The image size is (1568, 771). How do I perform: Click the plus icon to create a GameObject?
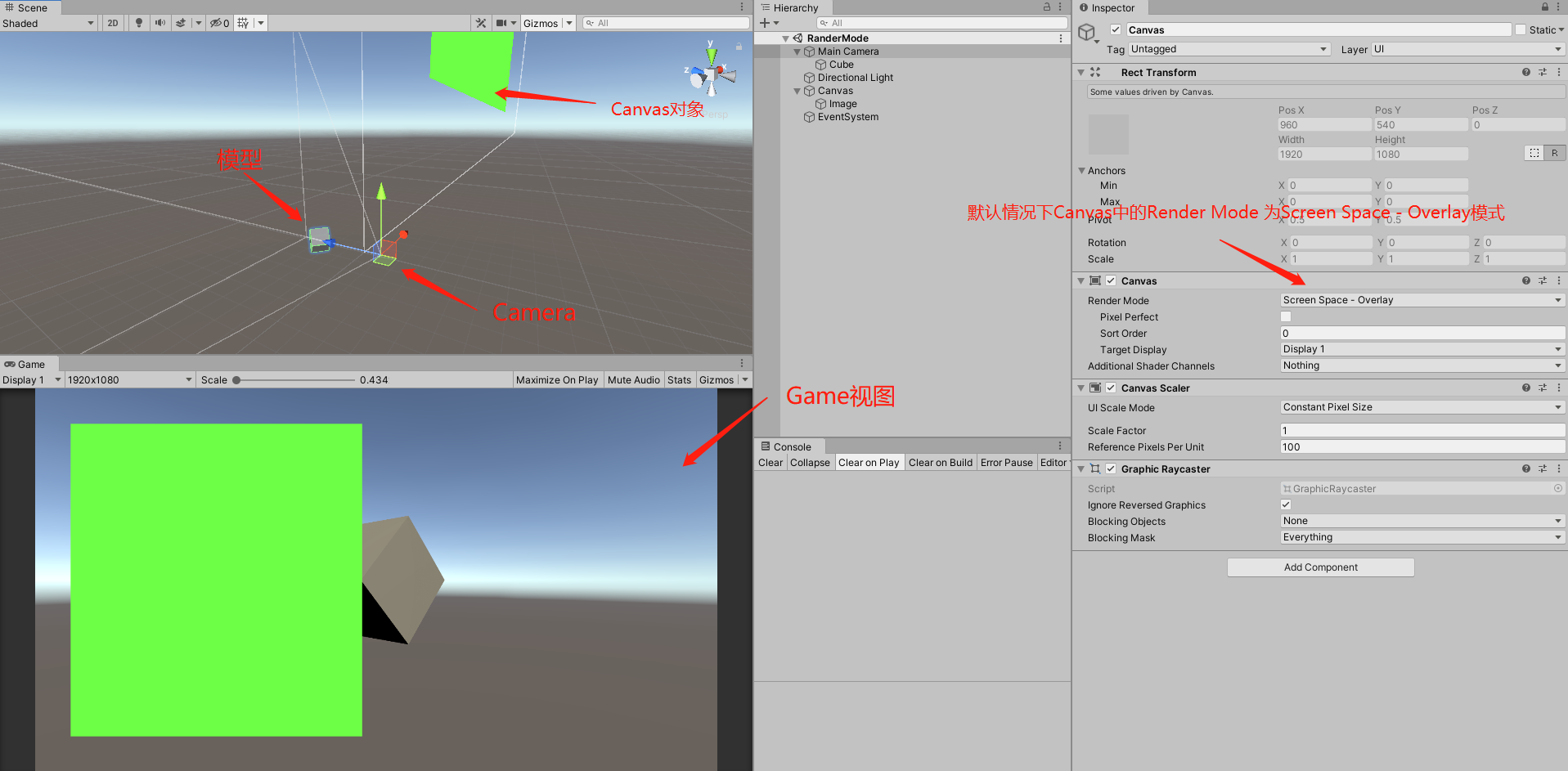(x=764, y=22)
